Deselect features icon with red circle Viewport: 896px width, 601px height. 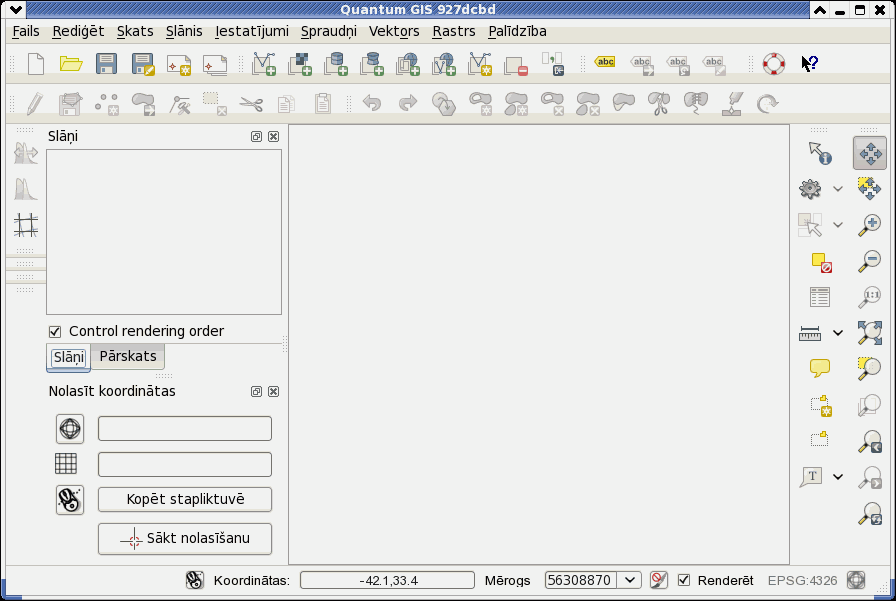[822, 262]
